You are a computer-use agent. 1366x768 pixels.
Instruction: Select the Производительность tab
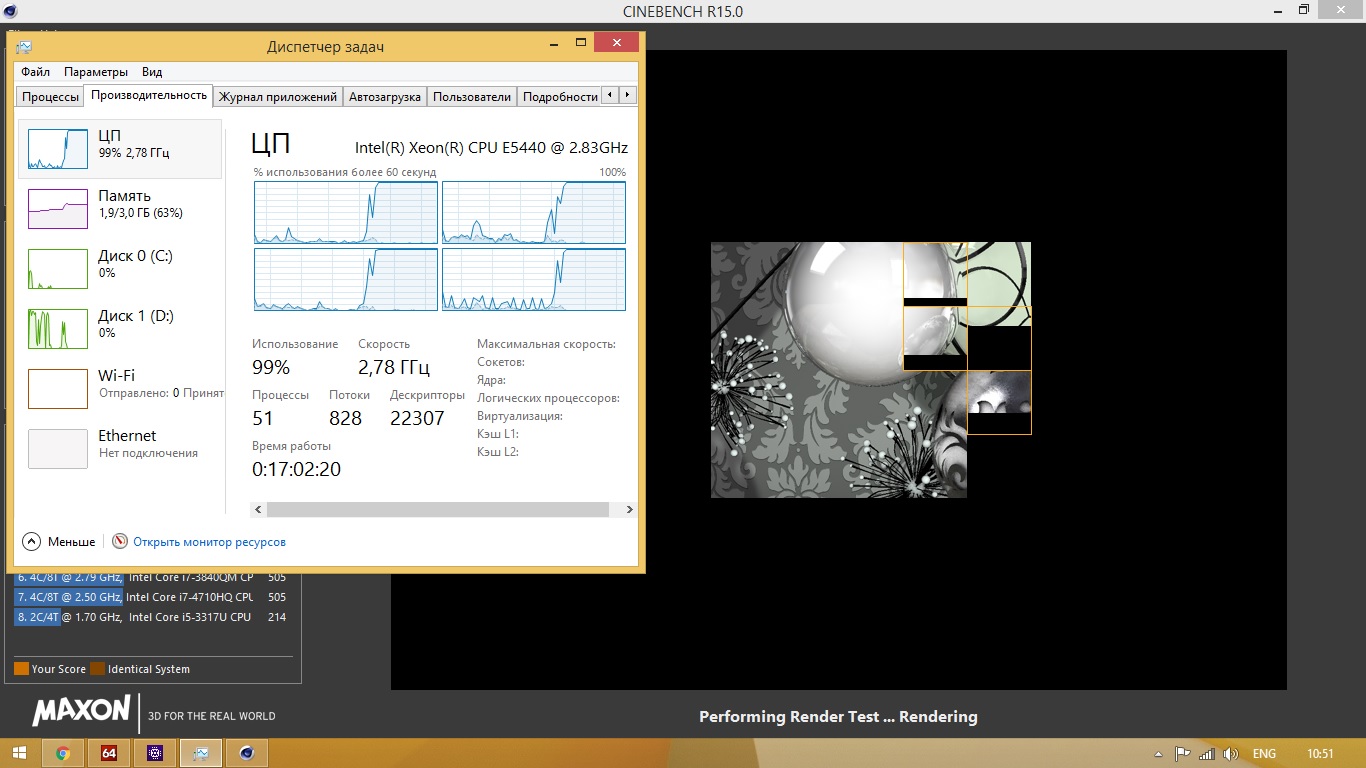[x=149, y=95]
